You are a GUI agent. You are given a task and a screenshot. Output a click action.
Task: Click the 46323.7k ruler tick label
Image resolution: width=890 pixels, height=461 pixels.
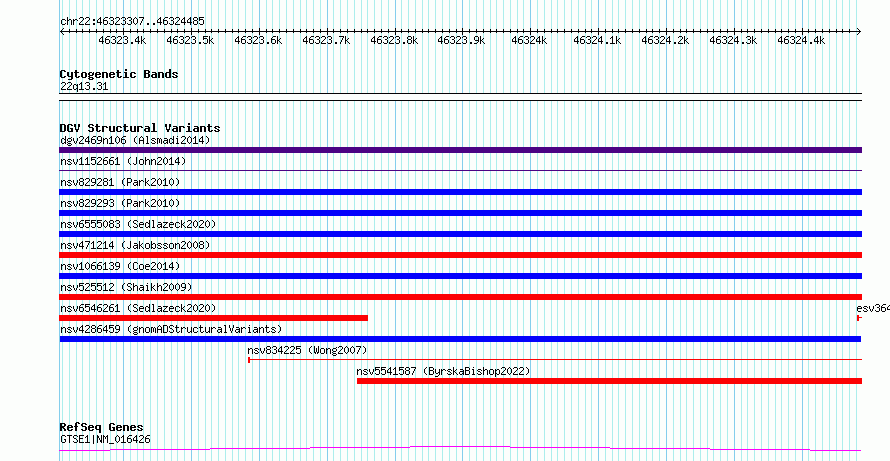pyautogui.click(x=326, y=40)
